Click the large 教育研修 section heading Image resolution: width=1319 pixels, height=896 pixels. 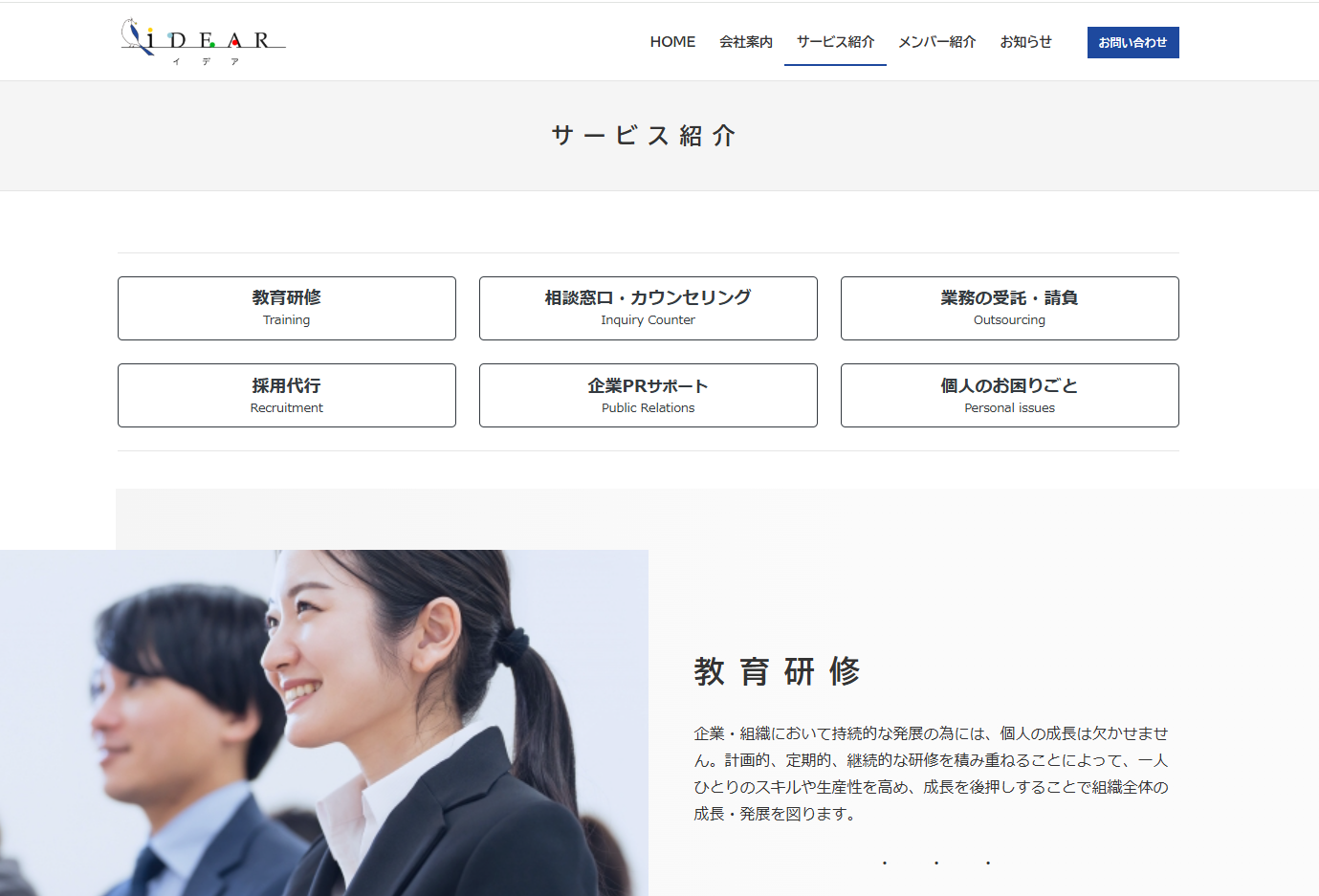(778, 671)
